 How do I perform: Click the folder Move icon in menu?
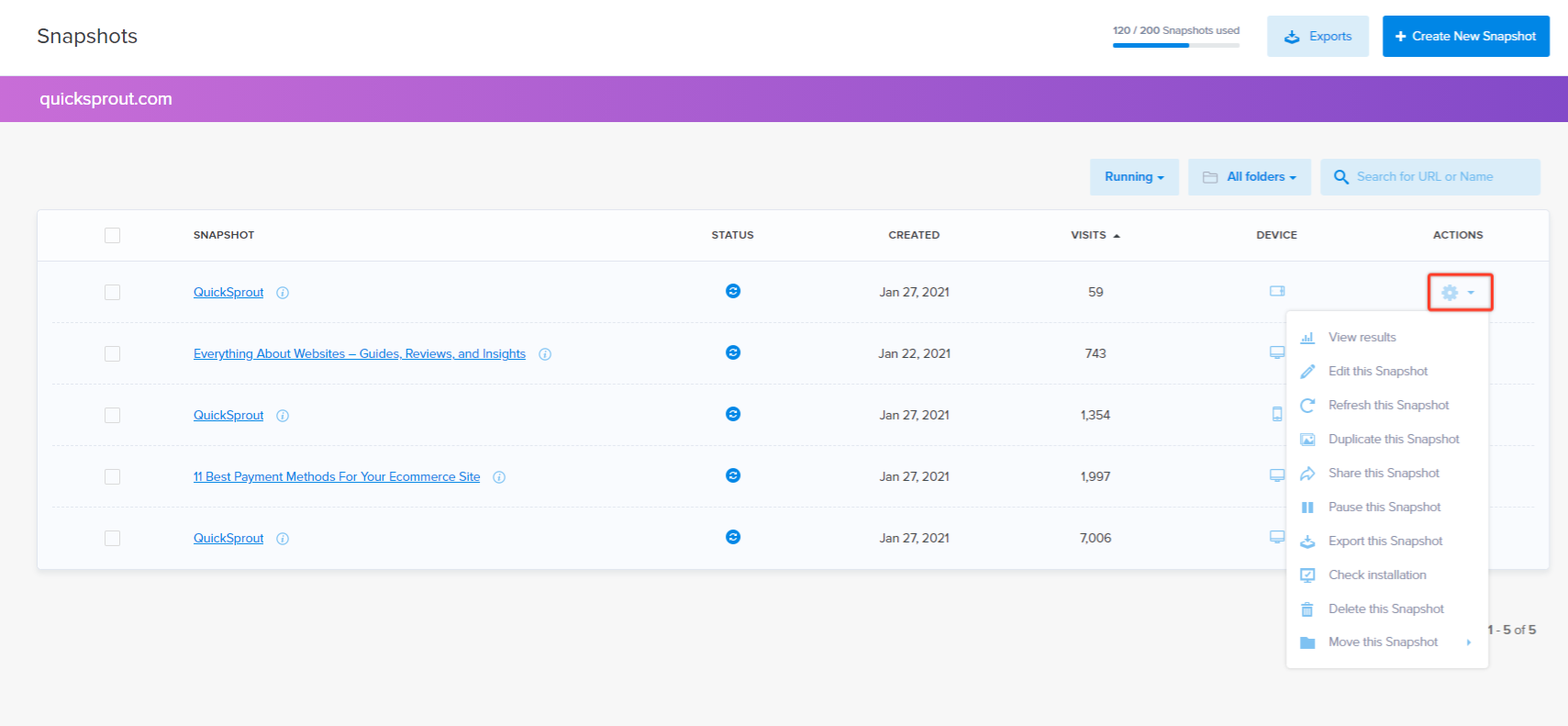click(1307, 642)
